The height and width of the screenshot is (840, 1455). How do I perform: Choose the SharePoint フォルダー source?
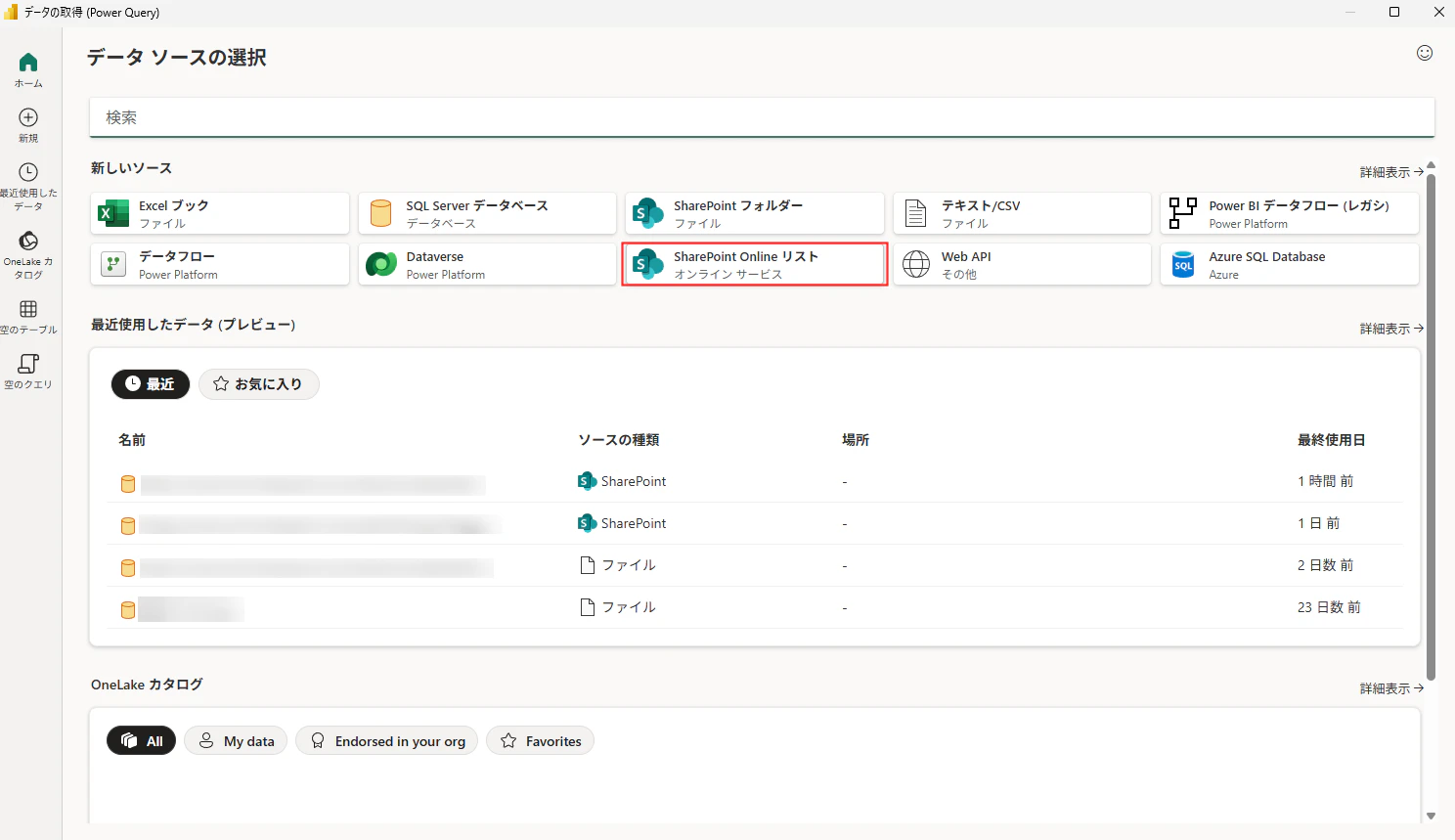point(755,213)
